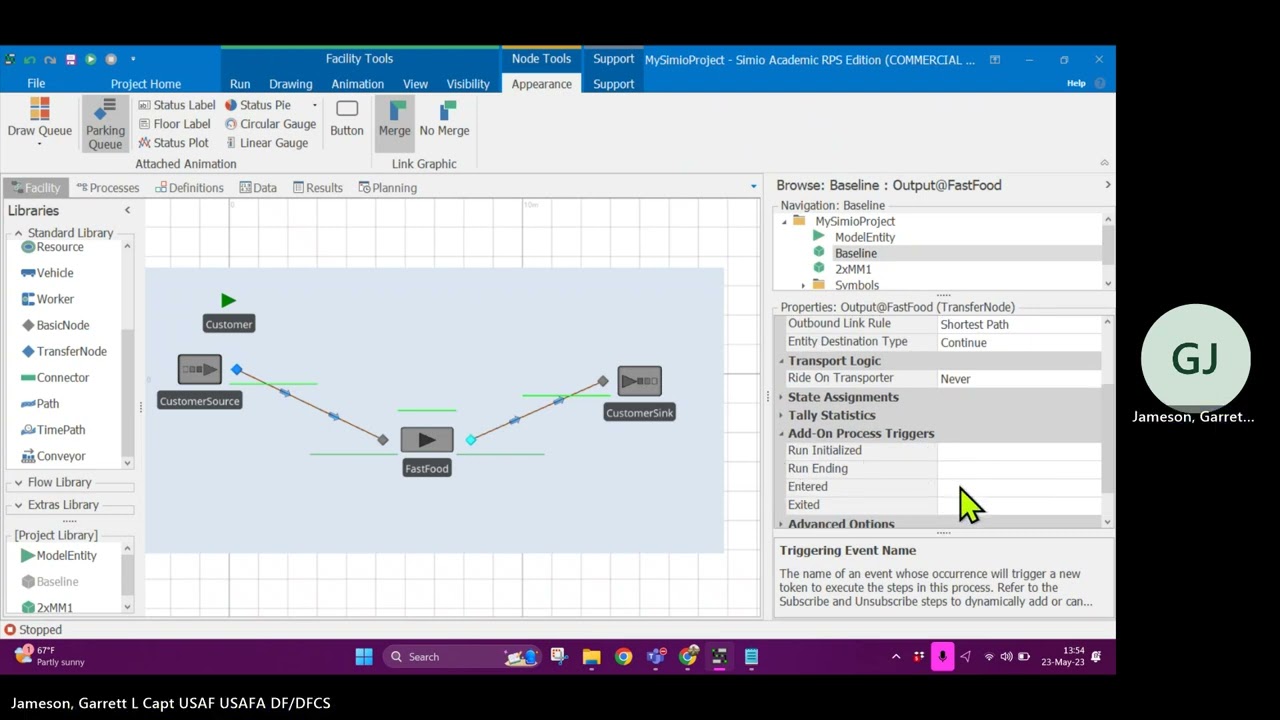The height and width of the screenshot is (720, 1280).
Task: Add a Circular Gauge animation
Action: 270,124
